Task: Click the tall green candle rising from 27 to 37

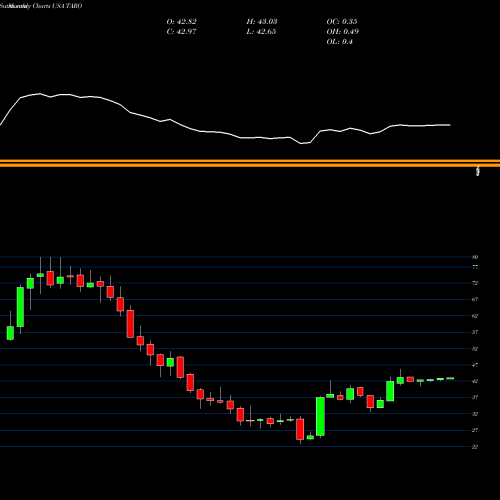Action: (320, 416)
